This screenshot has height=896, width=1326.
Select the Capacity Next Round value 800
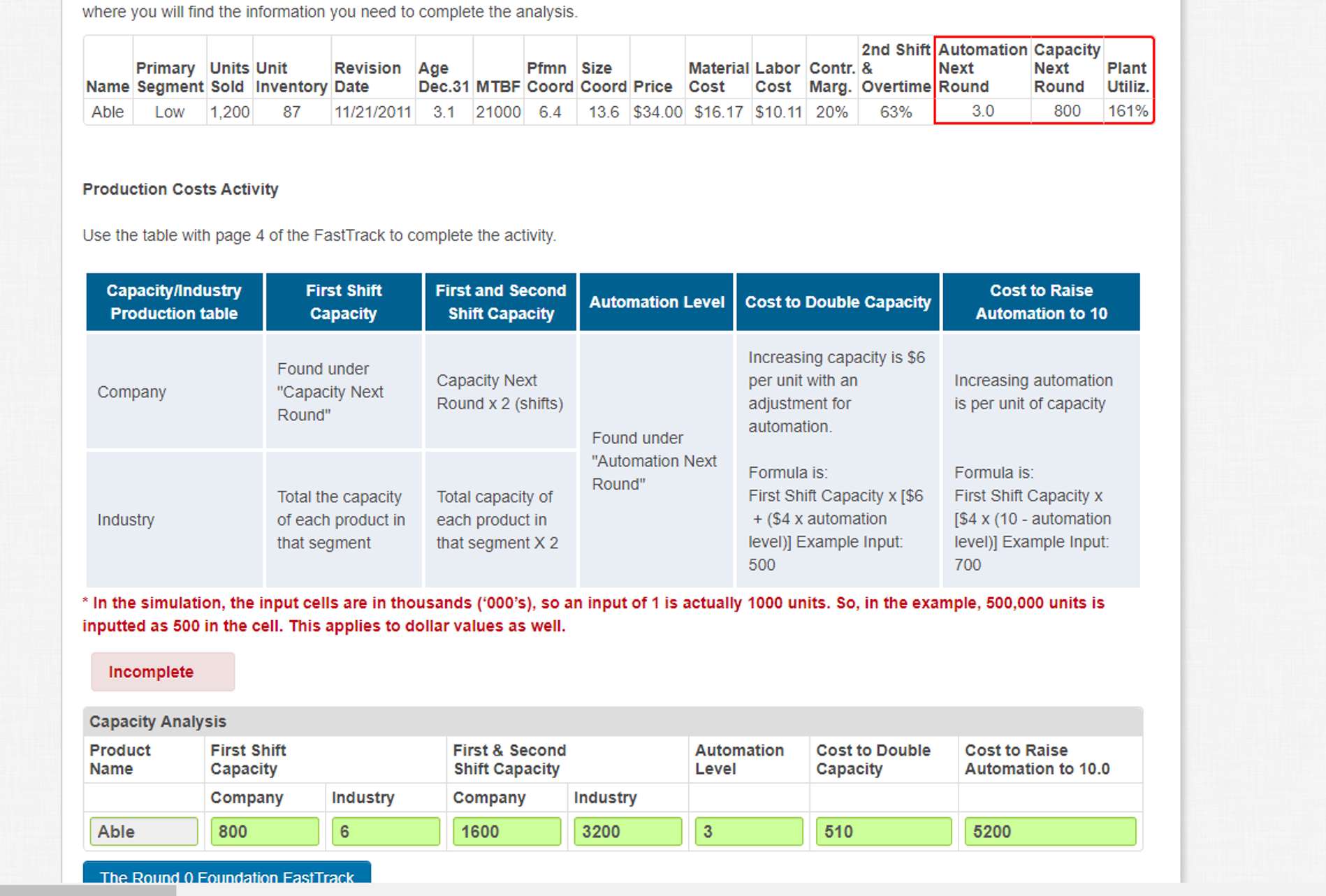tap(1067, 111)
